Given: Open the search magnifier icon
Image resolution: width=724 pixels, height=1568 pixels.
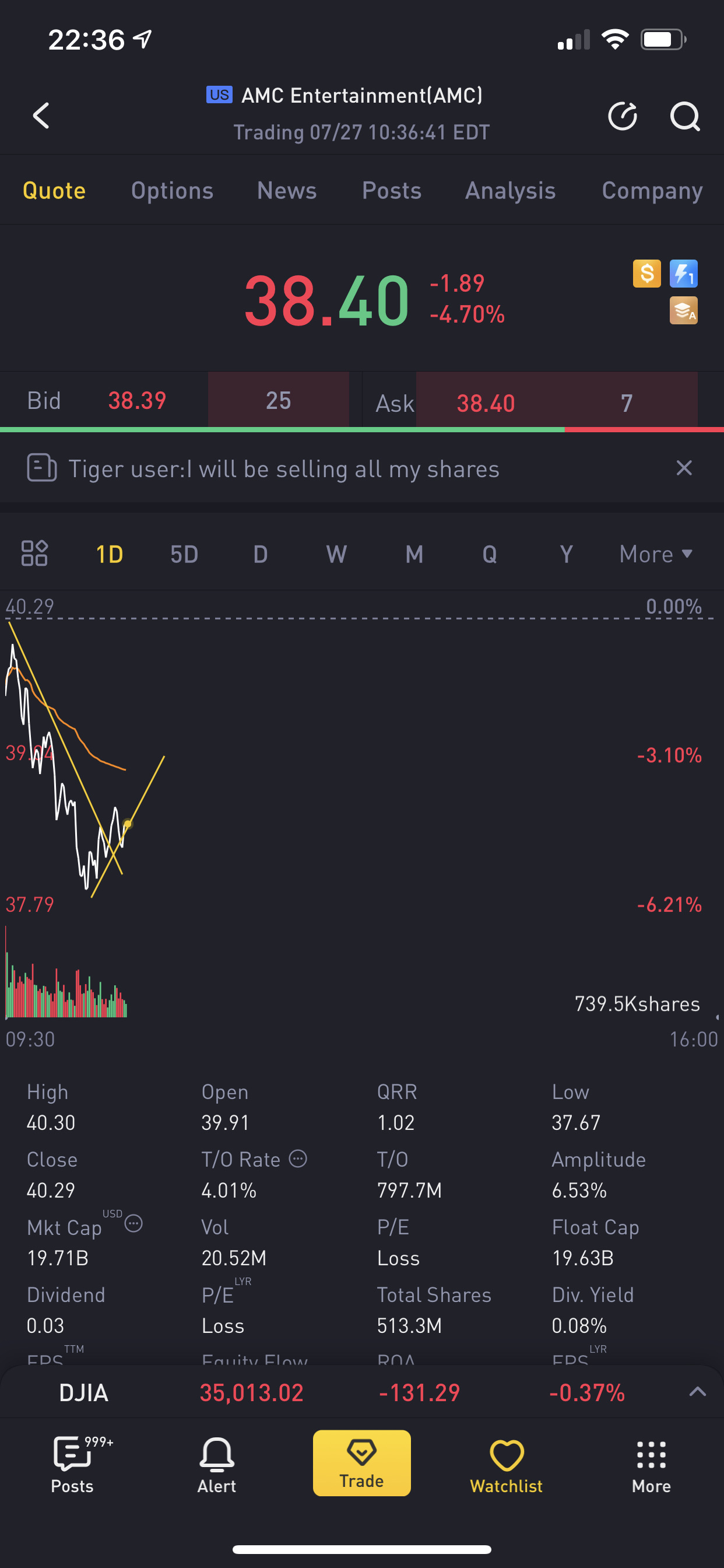Looking at the screenshot, I should (x=684, y=116).
